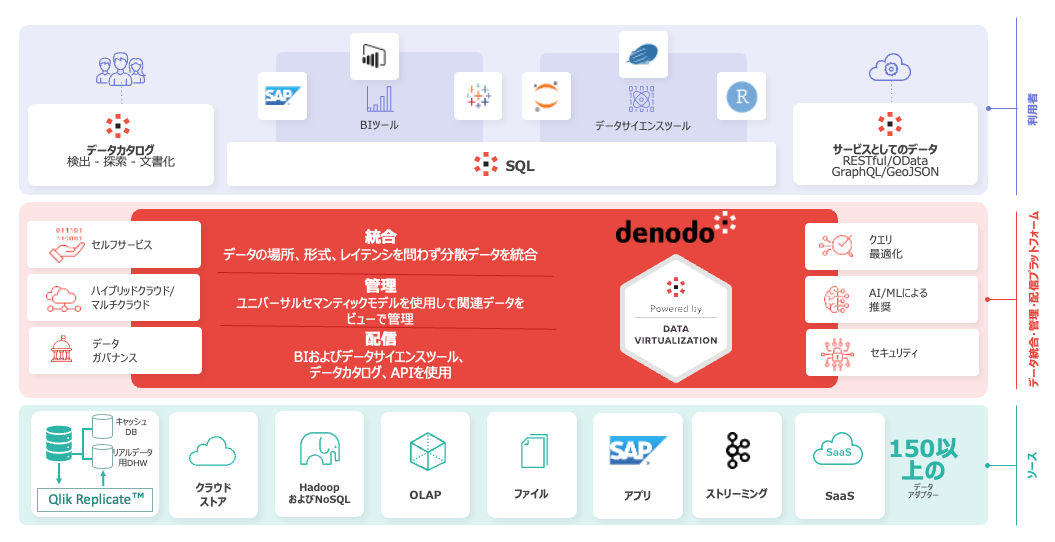Click the users group icon above データカタログ
This screenshot has height=542, width=1055.
121,69
